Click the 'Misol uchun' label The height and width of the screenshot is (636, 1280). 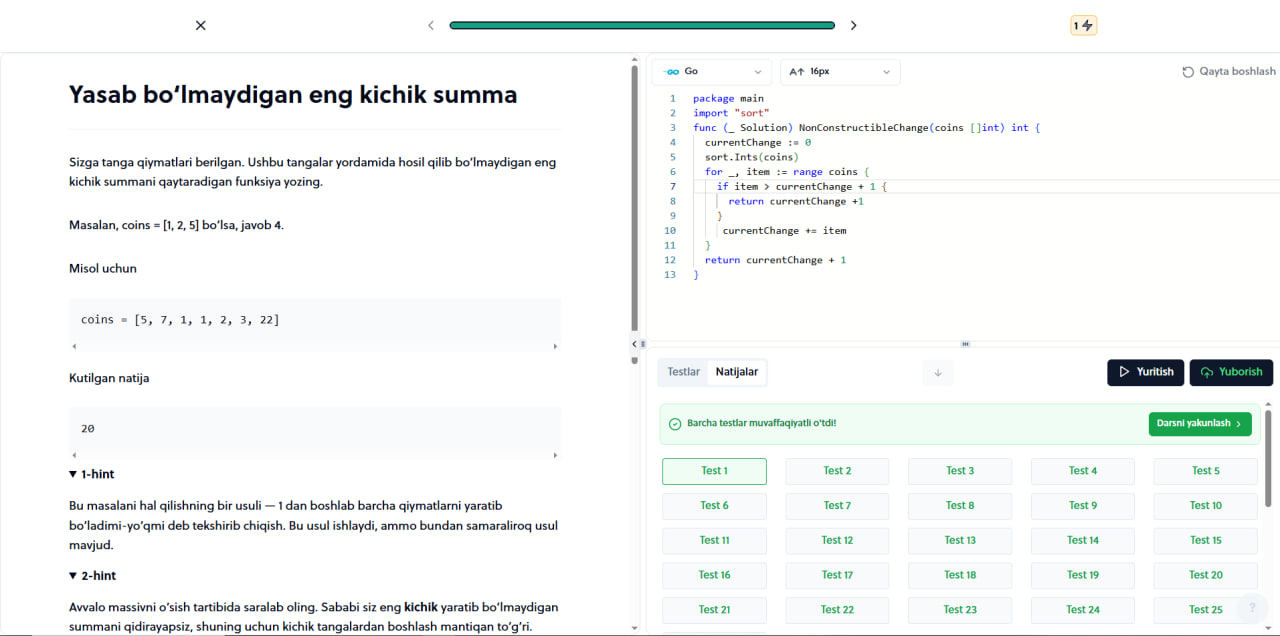click(x=103, y=268)
